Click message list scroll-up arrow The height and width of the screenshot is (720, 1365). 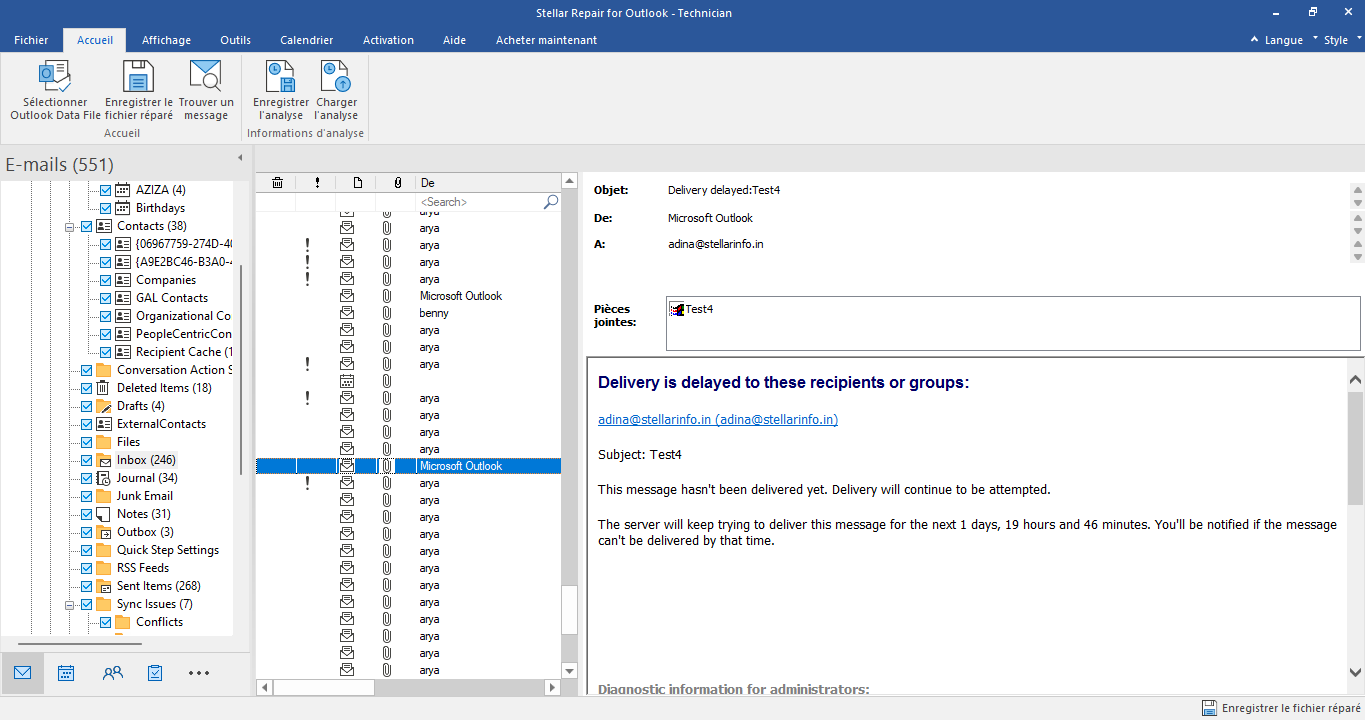pos(569,182)
